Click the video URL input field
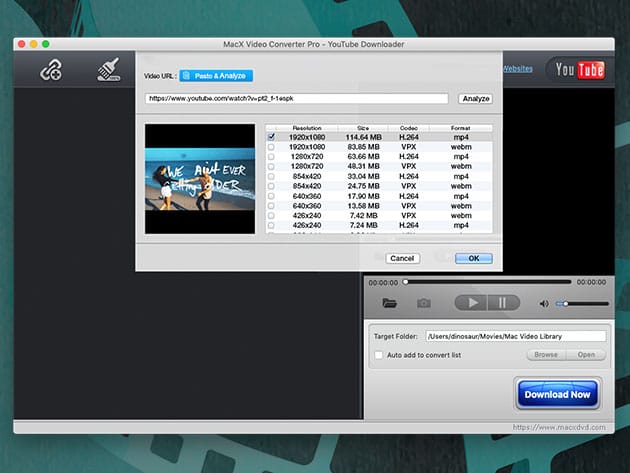Image resolution: width=630 pixels, height=473 pixels. [x=296, y=99]
